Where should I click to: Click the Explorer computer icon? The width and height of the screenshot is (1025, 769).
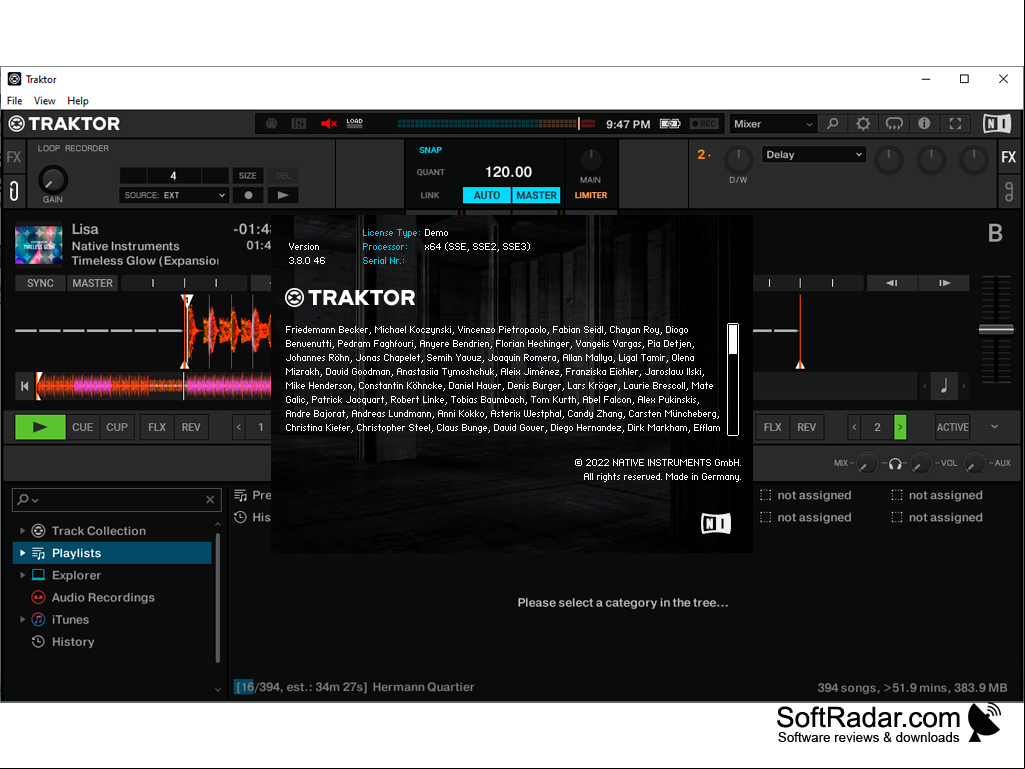(x=39, y=575)
